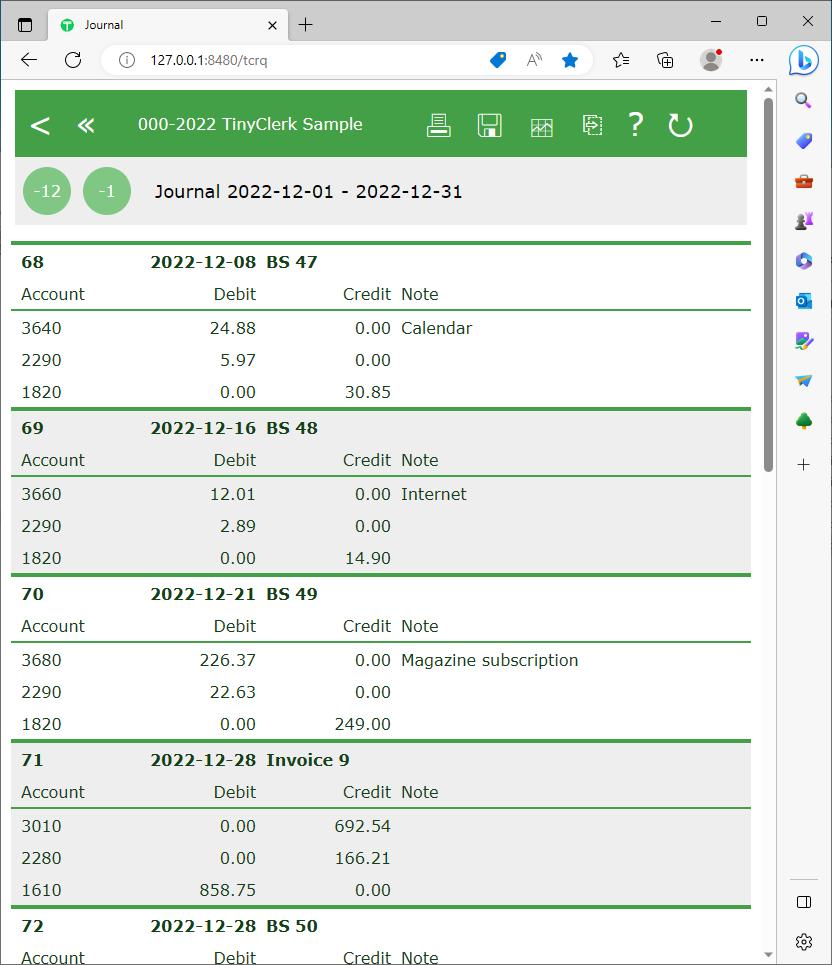Print the journal using printer icon
The height and width of the screenshot is (965, 832).
click(x=438, y=125)
